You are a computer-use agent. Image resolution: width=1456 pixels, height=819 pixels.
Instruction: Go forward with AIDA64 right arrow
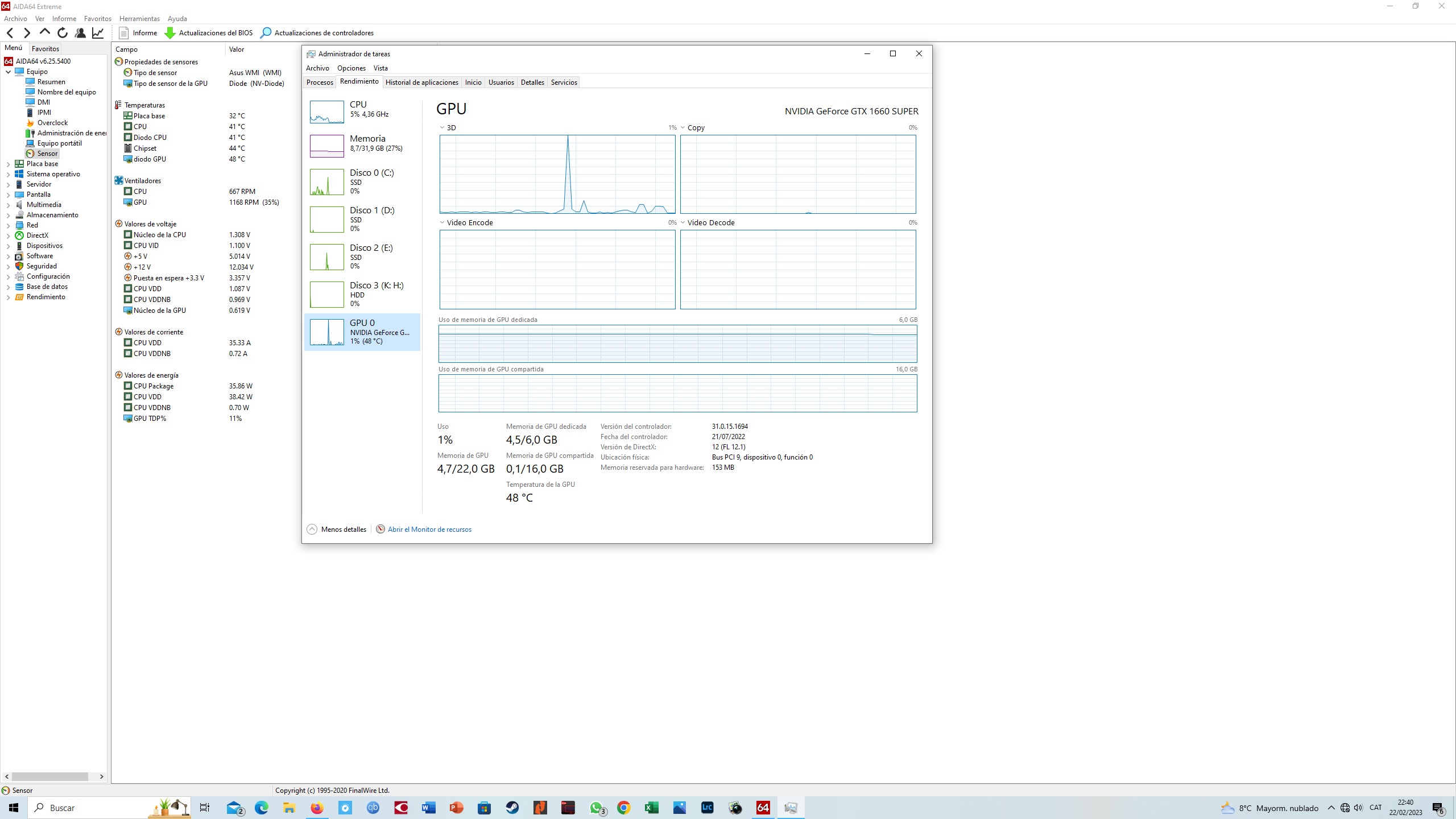27,33
